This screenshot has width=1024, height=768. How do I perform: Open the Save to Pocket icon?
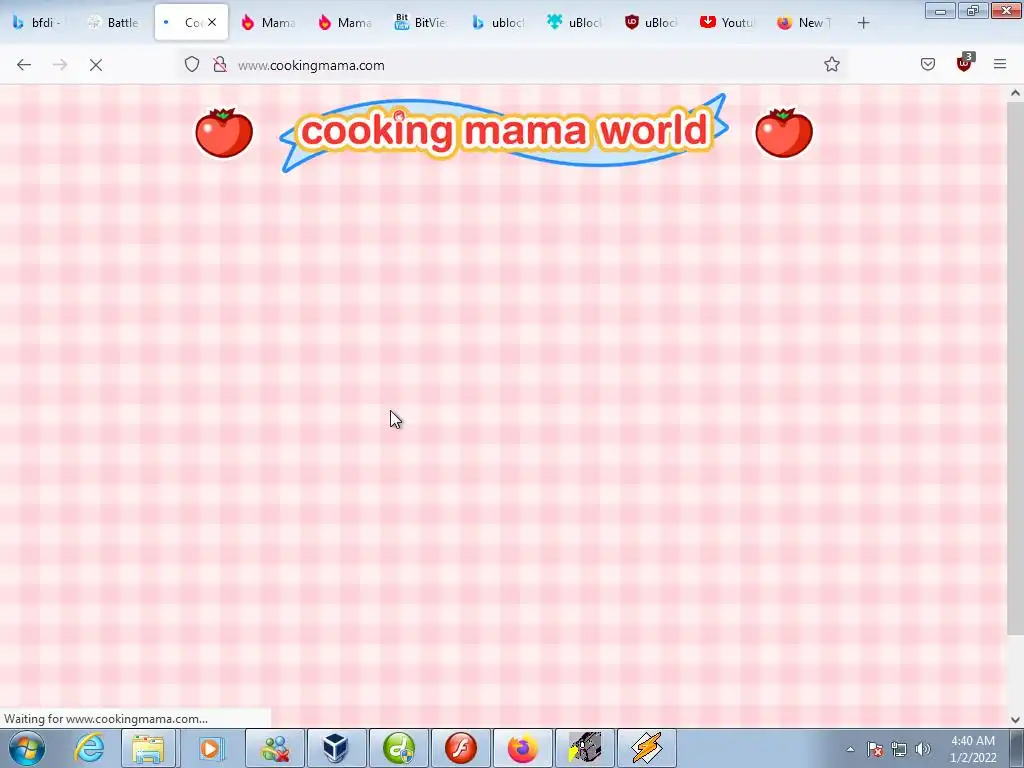[928, 64]
